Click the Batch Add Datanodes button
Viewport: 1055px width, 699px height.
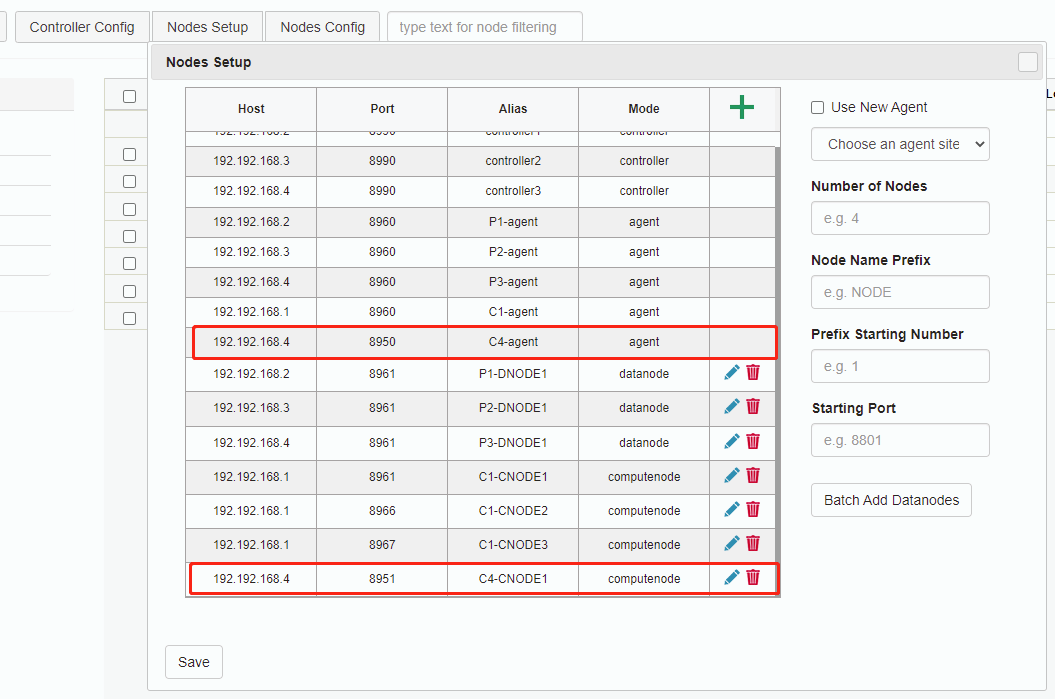point(891,500)
